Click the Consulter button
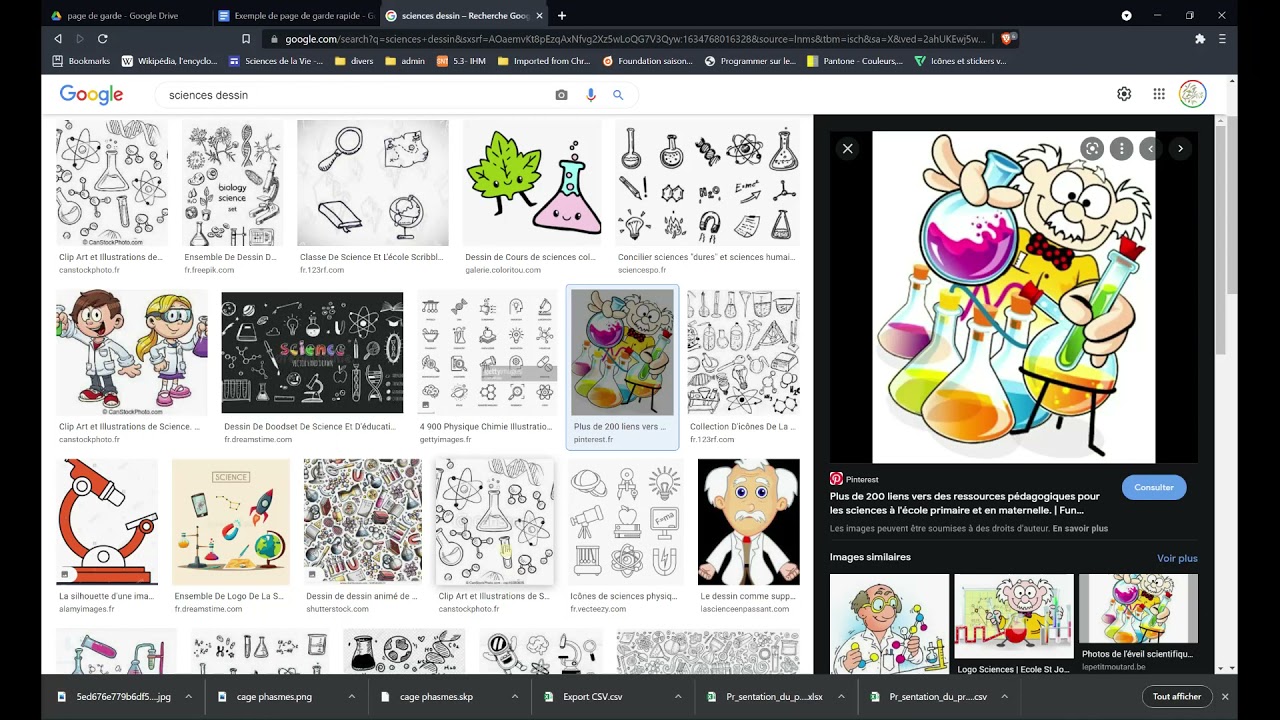The height and width of the screenshot is (720, 1280). [1154, 487]
